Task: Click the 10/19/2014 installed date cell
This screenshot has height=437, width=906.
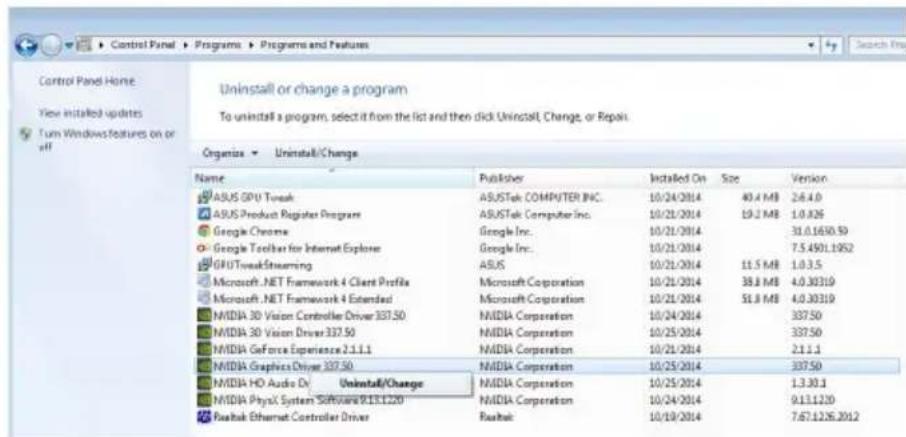Action: pyautogui.click(x=675, y=416)
